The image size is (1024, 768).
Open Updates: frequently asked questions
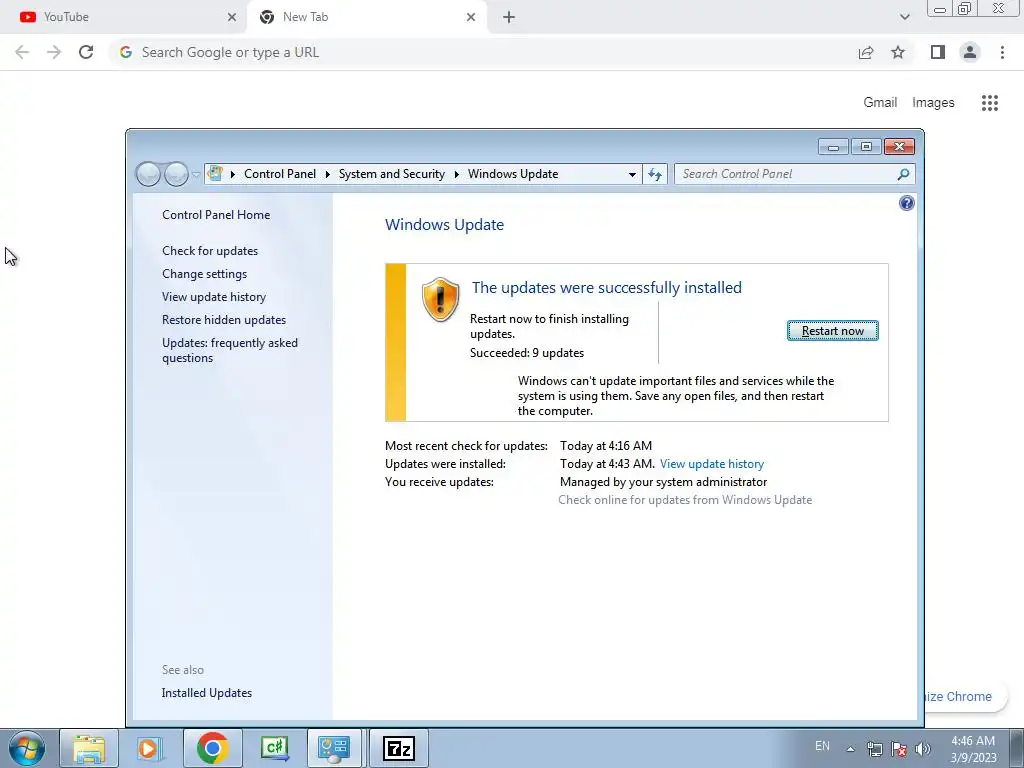click(230, 350)
